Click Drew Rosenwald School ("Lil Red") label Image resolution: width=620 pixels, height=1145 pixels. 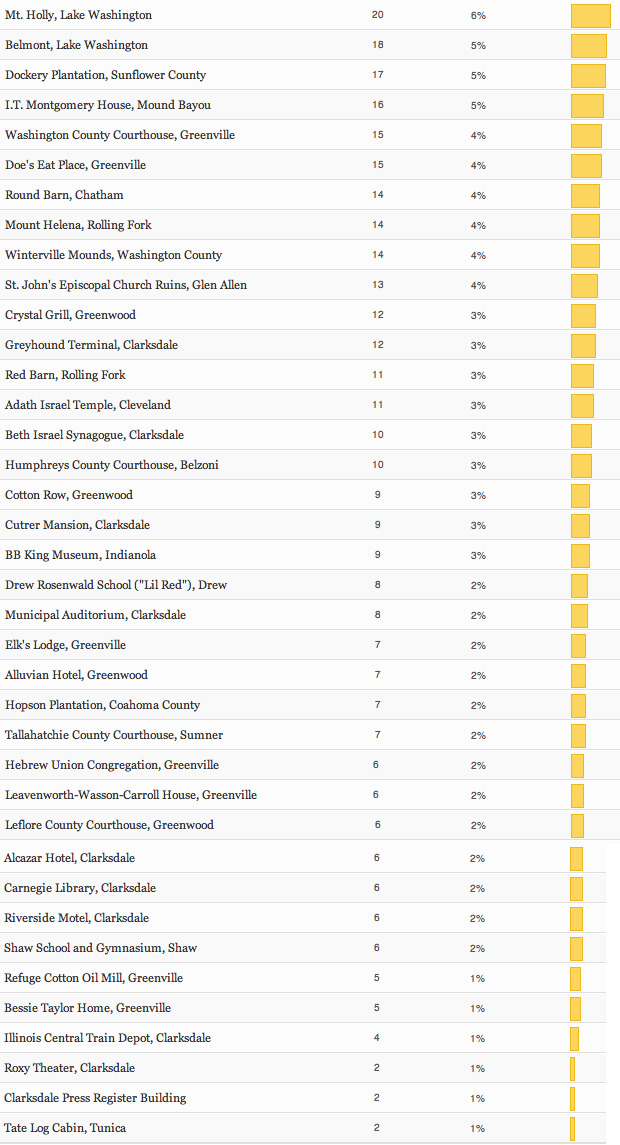(116, 585)
